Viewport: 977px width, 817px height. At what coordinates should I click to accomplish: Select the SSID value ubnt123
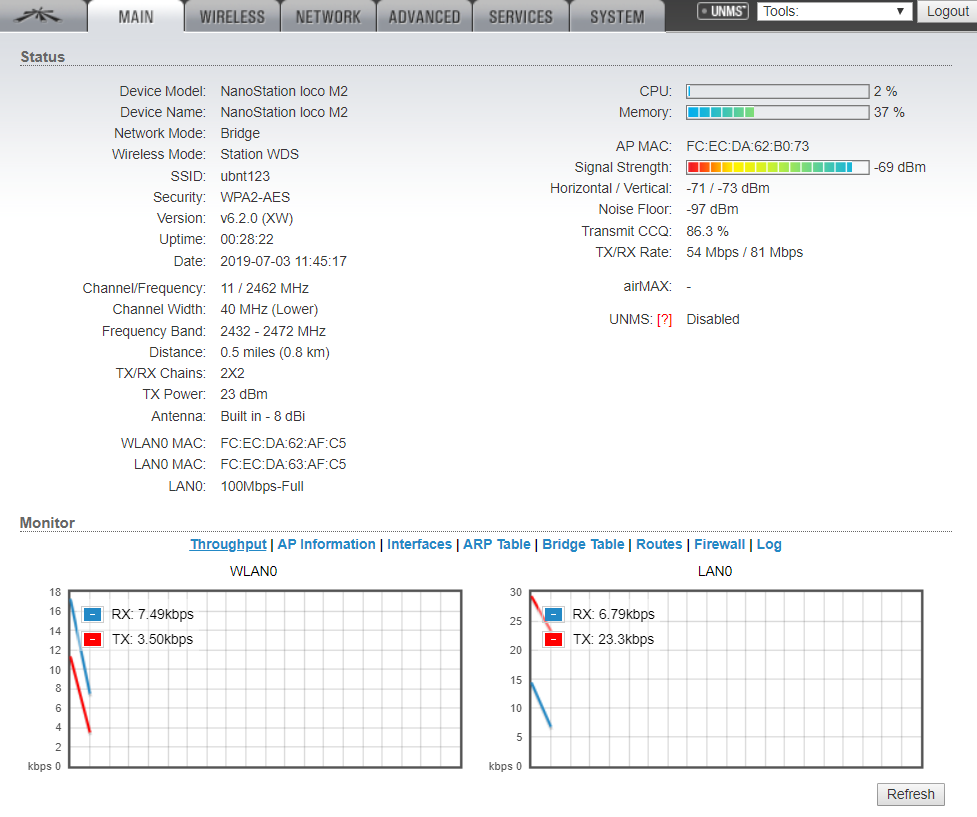pyautogui.click(x=245, y=176)
